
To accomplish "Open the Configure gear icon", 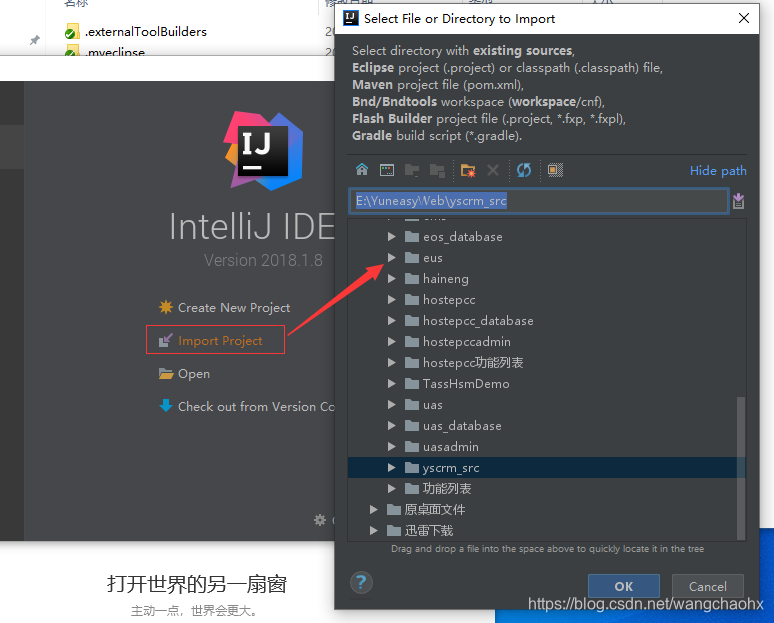I will point(320,520).
